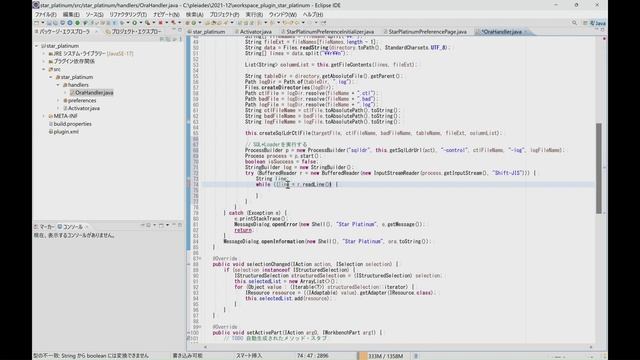This screenshot has width=640, height=360.
Task: Expand Activator.java in the tree
Action: point(58,108)
